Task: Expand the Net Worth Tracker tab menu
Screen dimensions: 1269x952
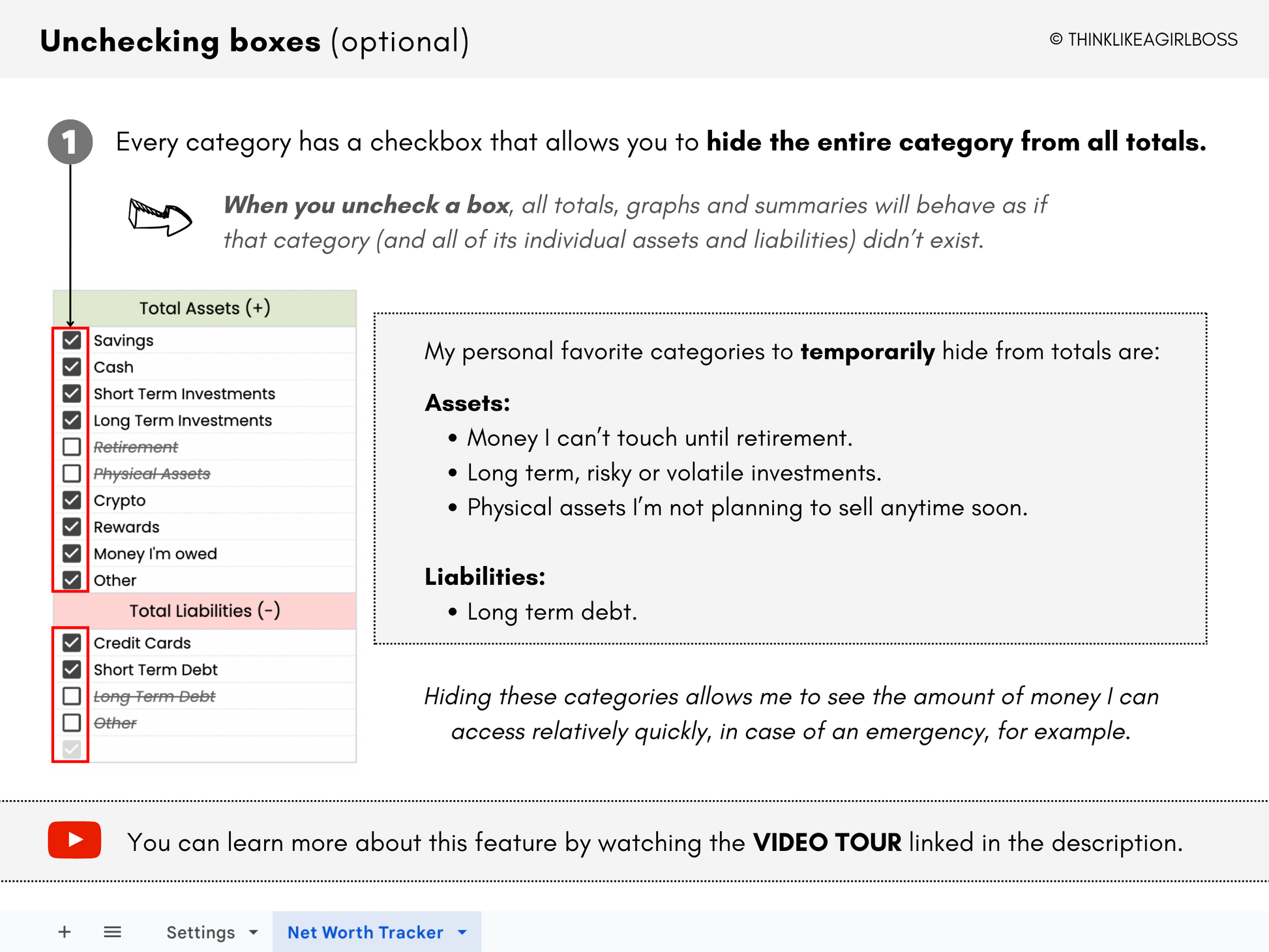Action: 462,932
